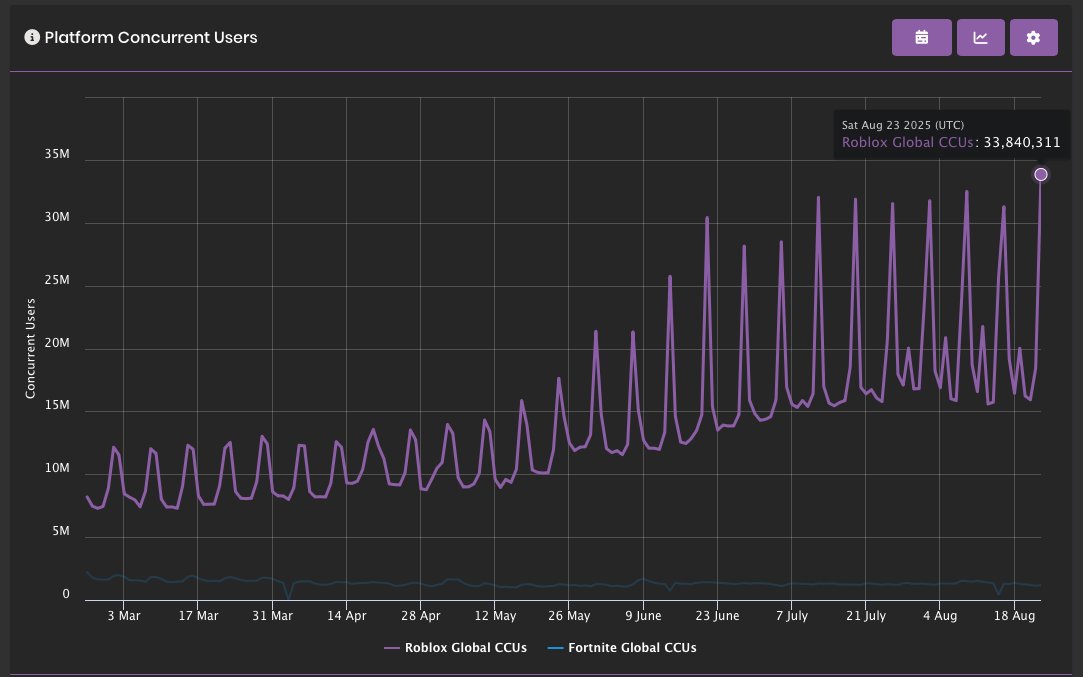Viewport: 1083px width, 677px height.
Task: Click the info icon beside Platform Concurrent Users
Action: (32, 37)
